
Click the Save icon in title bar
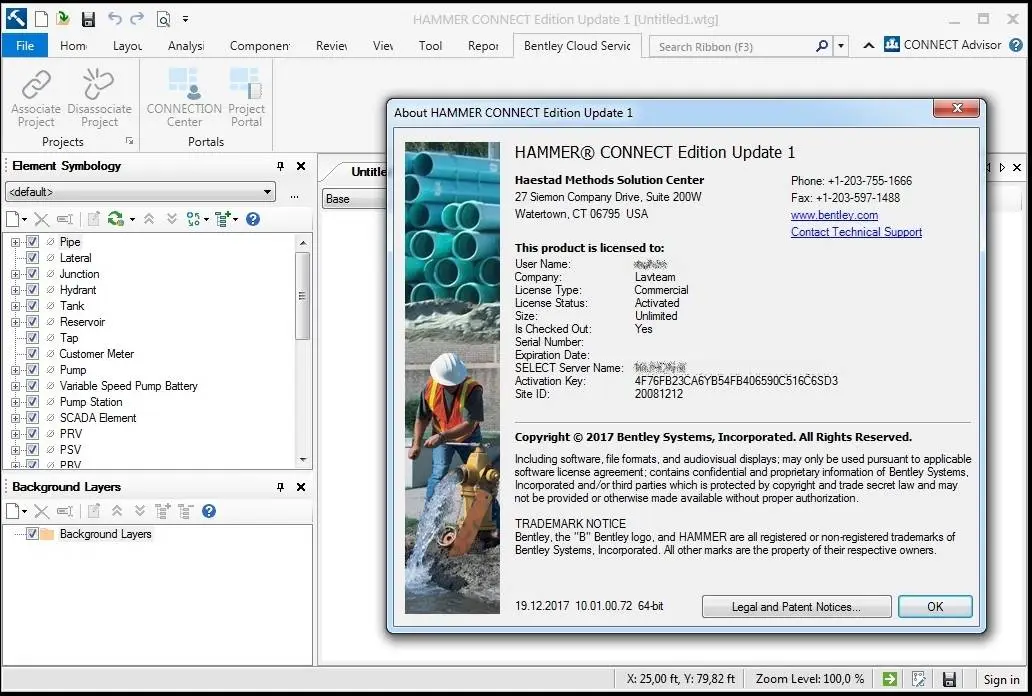coord(88,19)
